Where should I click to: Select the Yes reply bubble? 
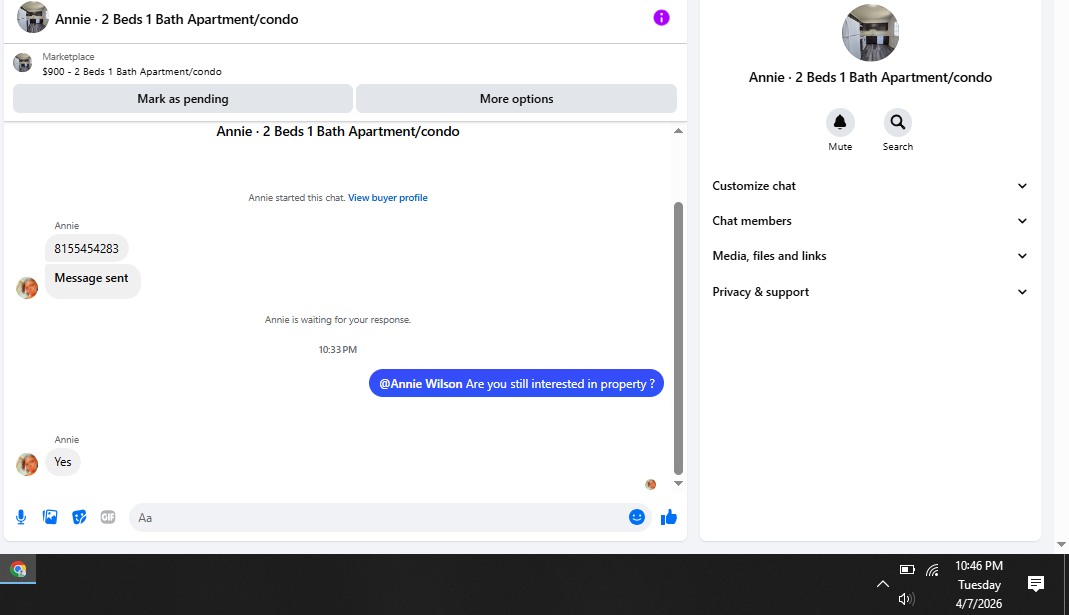pos(63,462)
